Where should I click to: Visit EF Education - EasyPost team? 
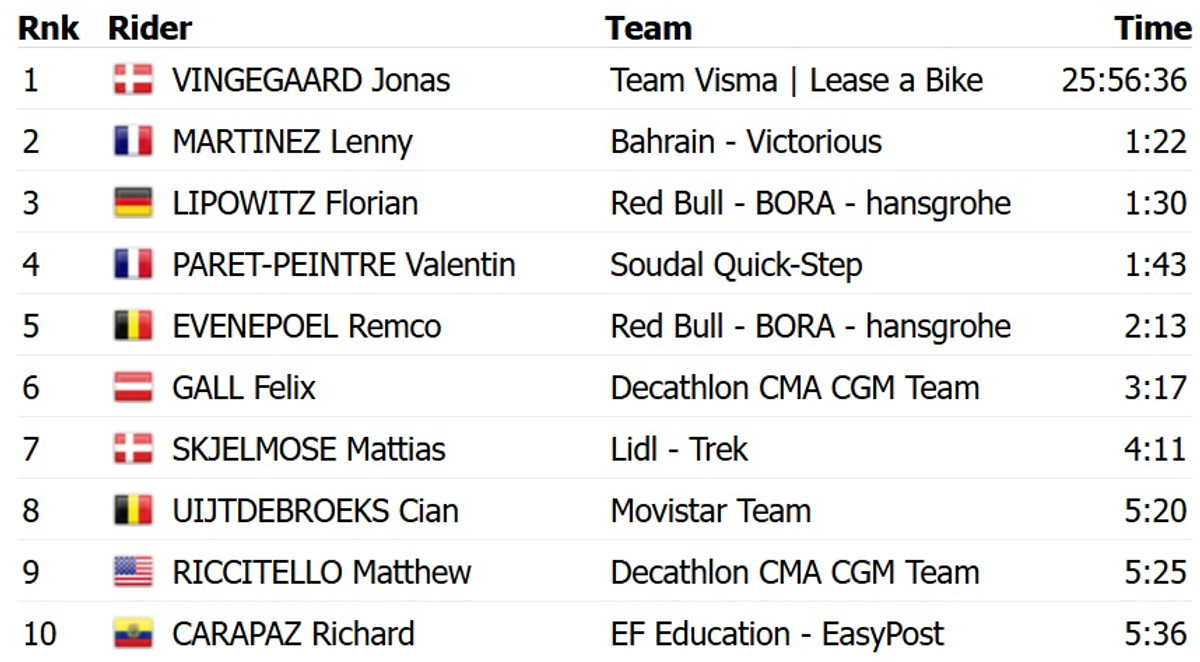777,634
